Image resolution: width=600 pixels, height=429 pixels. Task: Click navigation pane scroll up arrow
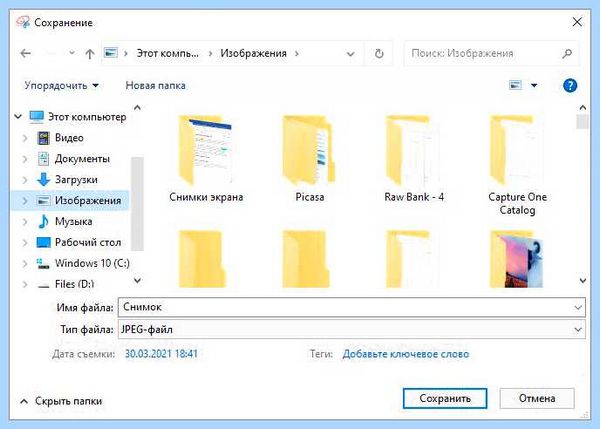(137, 108)
